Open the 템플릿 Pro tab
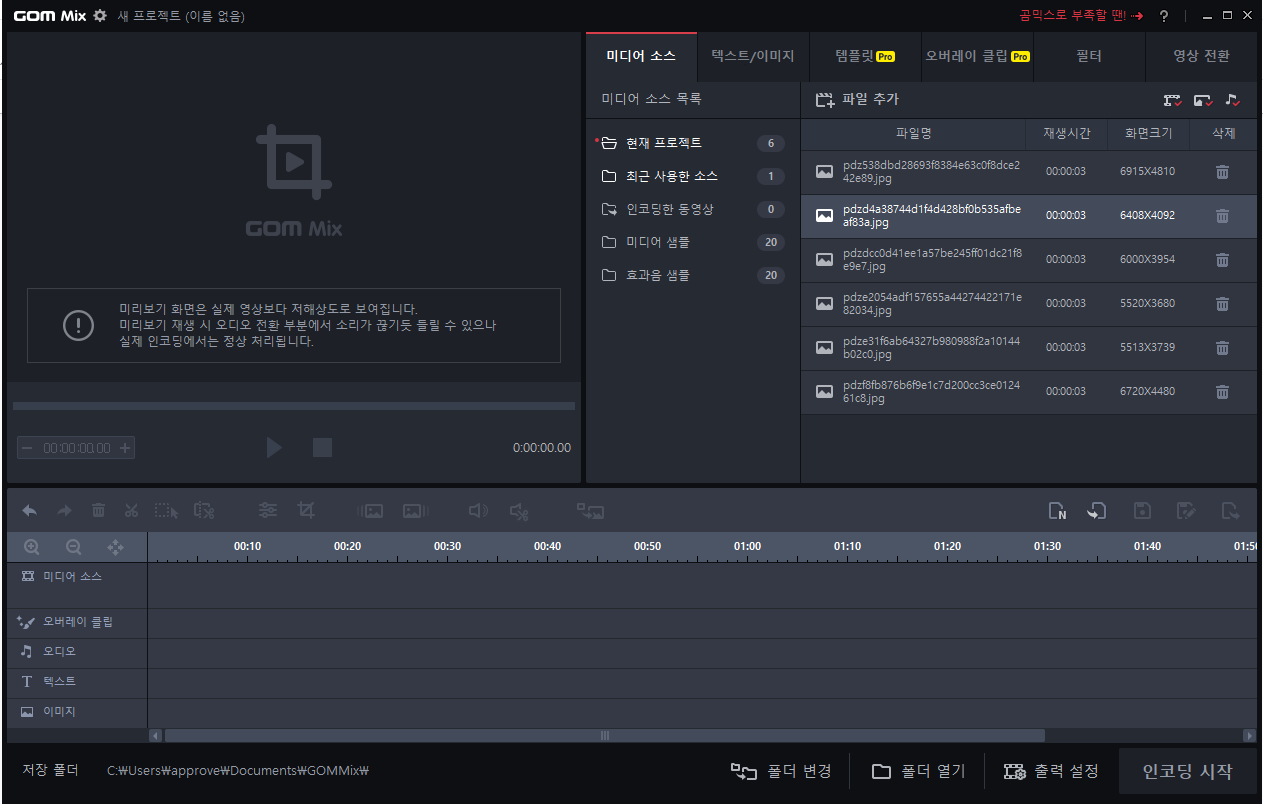 tap(865, 57)
